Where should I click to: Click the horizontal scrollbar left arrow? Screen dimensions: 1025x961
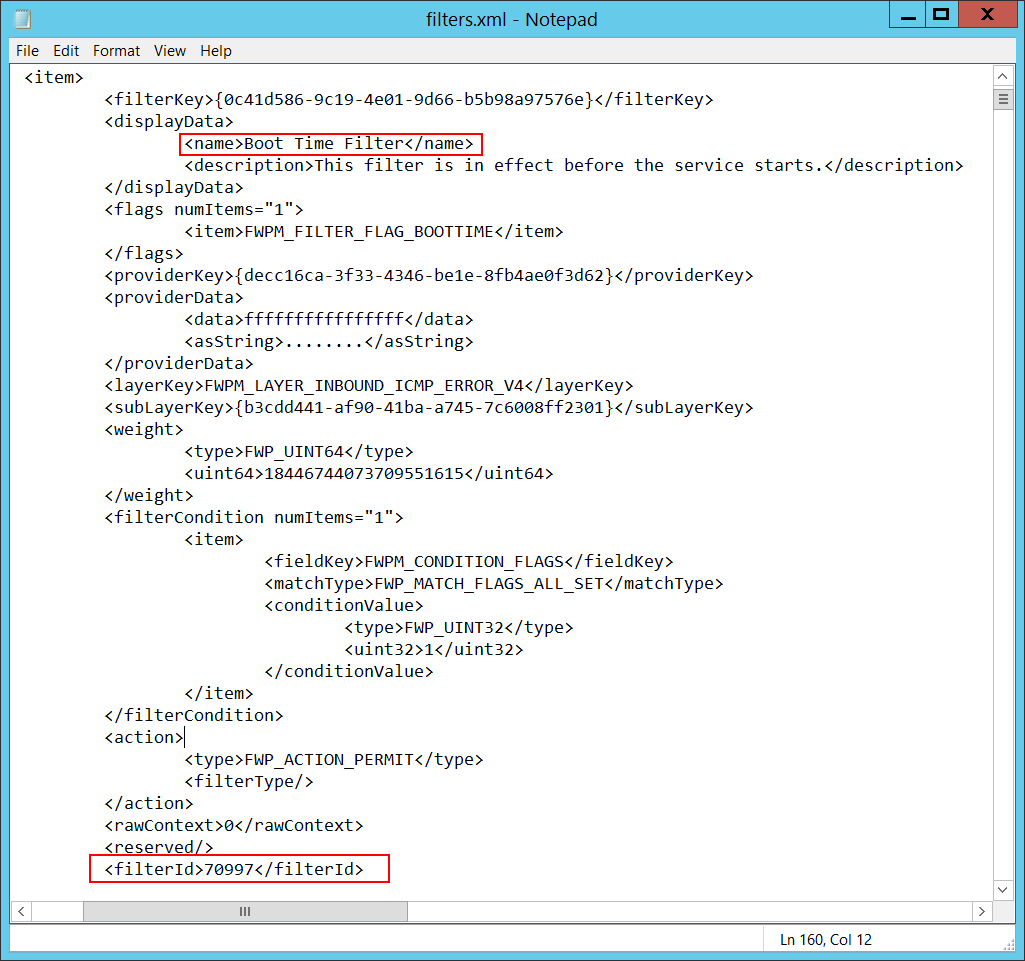22,911
